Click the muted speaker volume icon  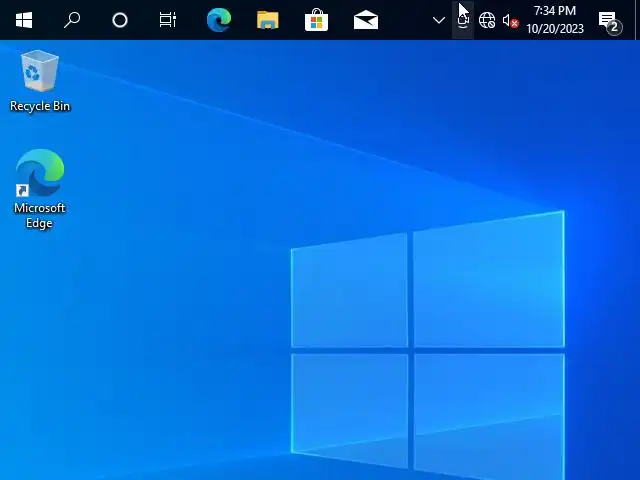click(x=510, y=20)
